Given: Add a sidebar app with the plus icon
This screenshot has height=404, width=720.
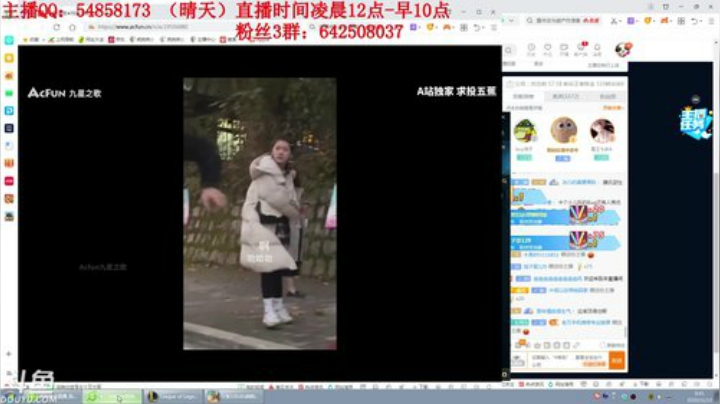Looking at the screenshot, I should pyautogui.click(x=9, y=354).
